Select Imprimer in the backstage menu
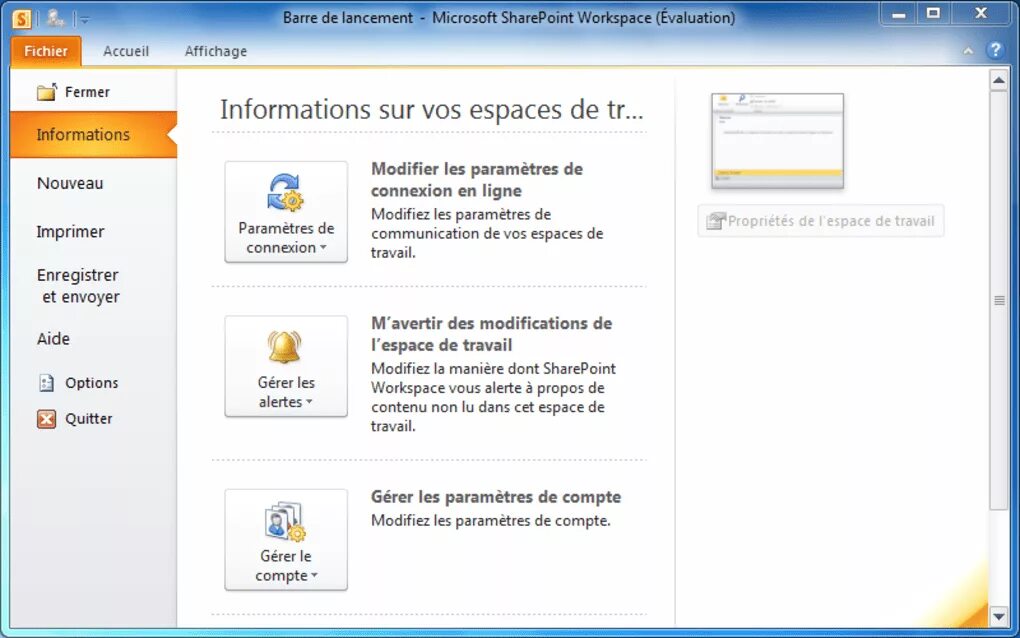The width and height of the screenshot is (1020, 638). pyautogui.click(x=70, y=232)
